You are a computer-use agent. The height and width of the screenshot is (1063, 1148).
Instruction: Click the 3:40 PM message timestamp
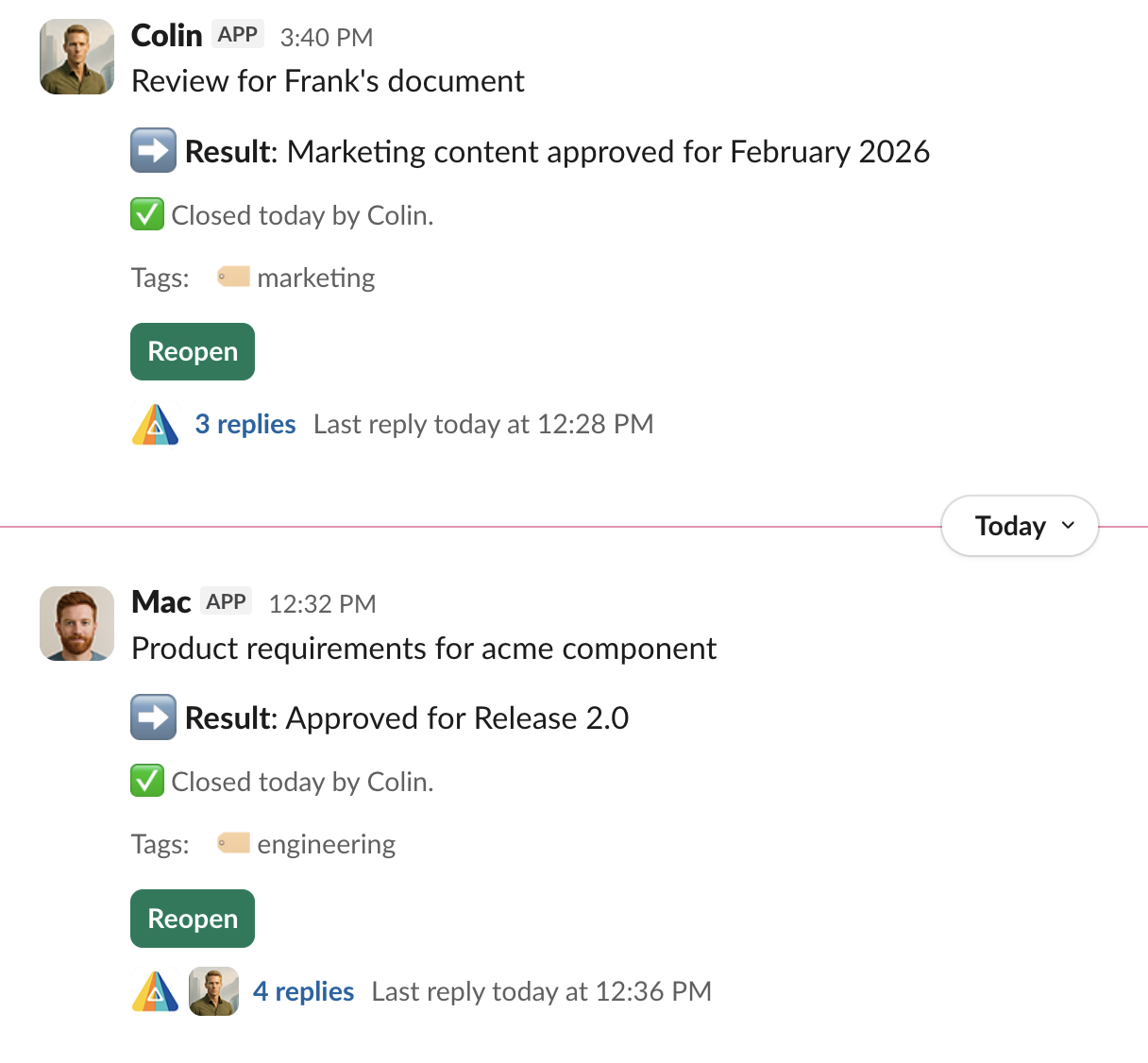pyautogui.click(x=327, y=38)
